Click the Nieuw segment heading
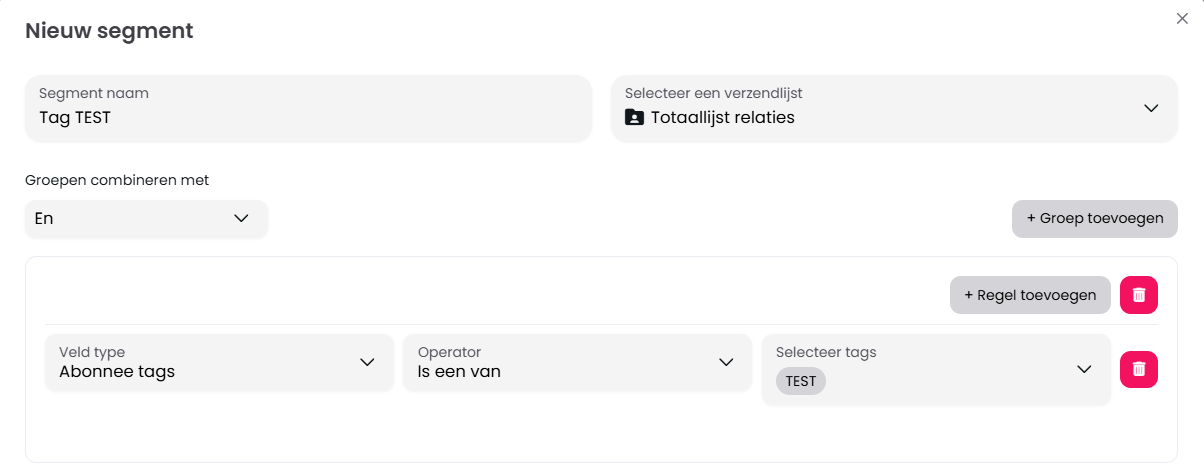Image resolution: width=1204 pixels, height=471 pixels. pyautogui.click(x=109, y=31)
